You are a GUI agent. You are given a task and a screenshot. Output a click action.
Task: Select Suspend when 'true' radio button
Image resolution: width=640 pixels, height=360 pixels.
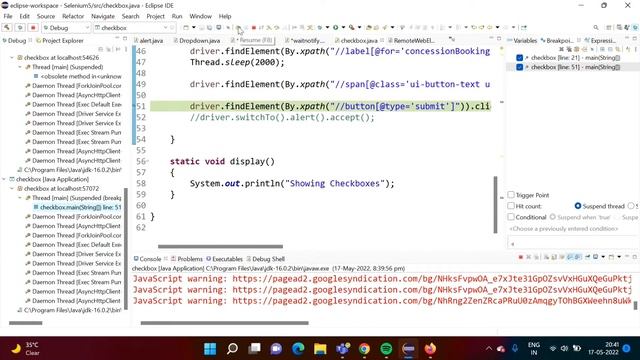coord(553,217)
